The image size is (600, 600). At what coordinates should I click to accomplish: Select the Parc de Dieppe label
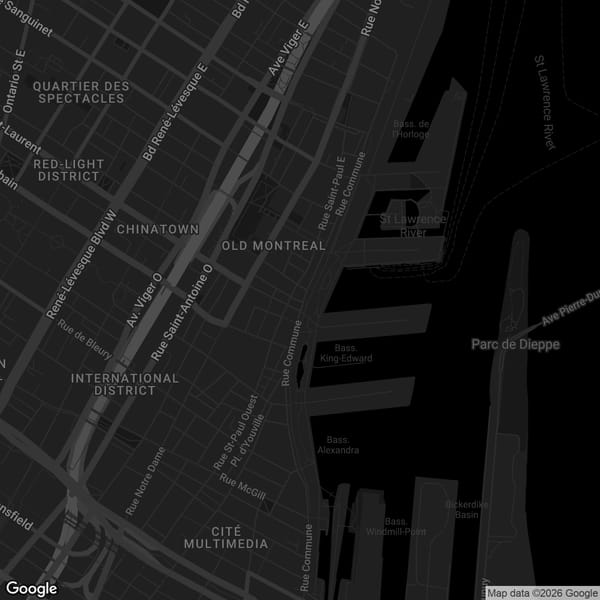(516, 344)
